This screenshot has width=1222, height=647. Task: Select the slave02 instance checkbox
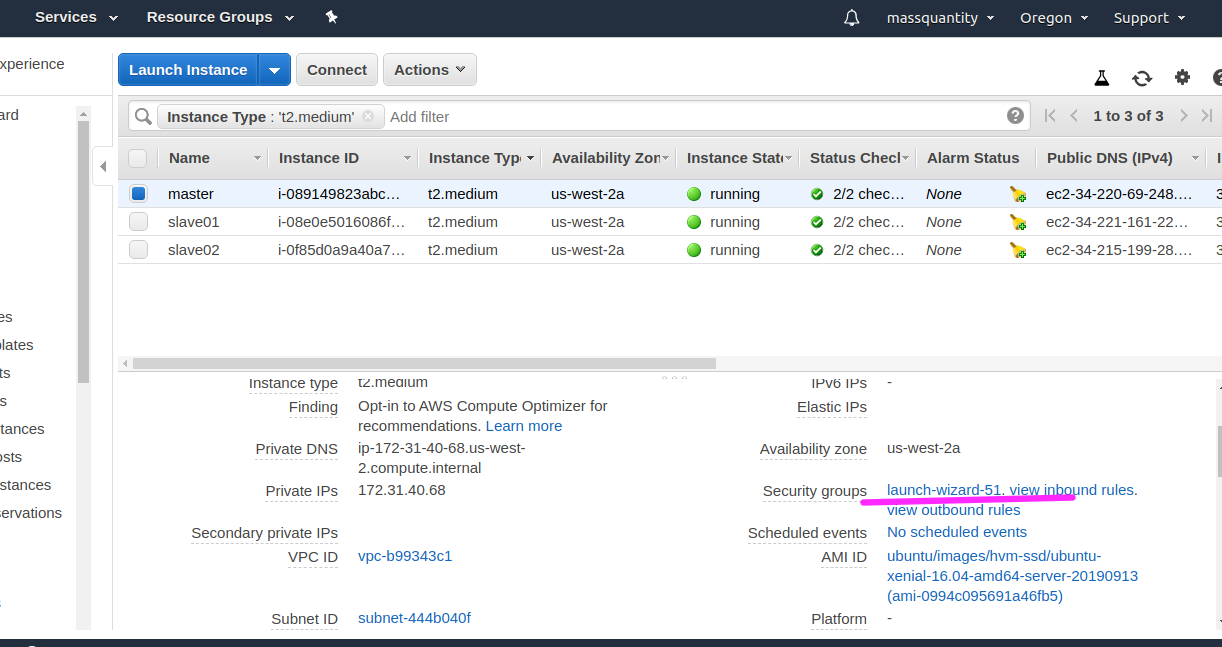pyautogui.click(x=138, y=250)
